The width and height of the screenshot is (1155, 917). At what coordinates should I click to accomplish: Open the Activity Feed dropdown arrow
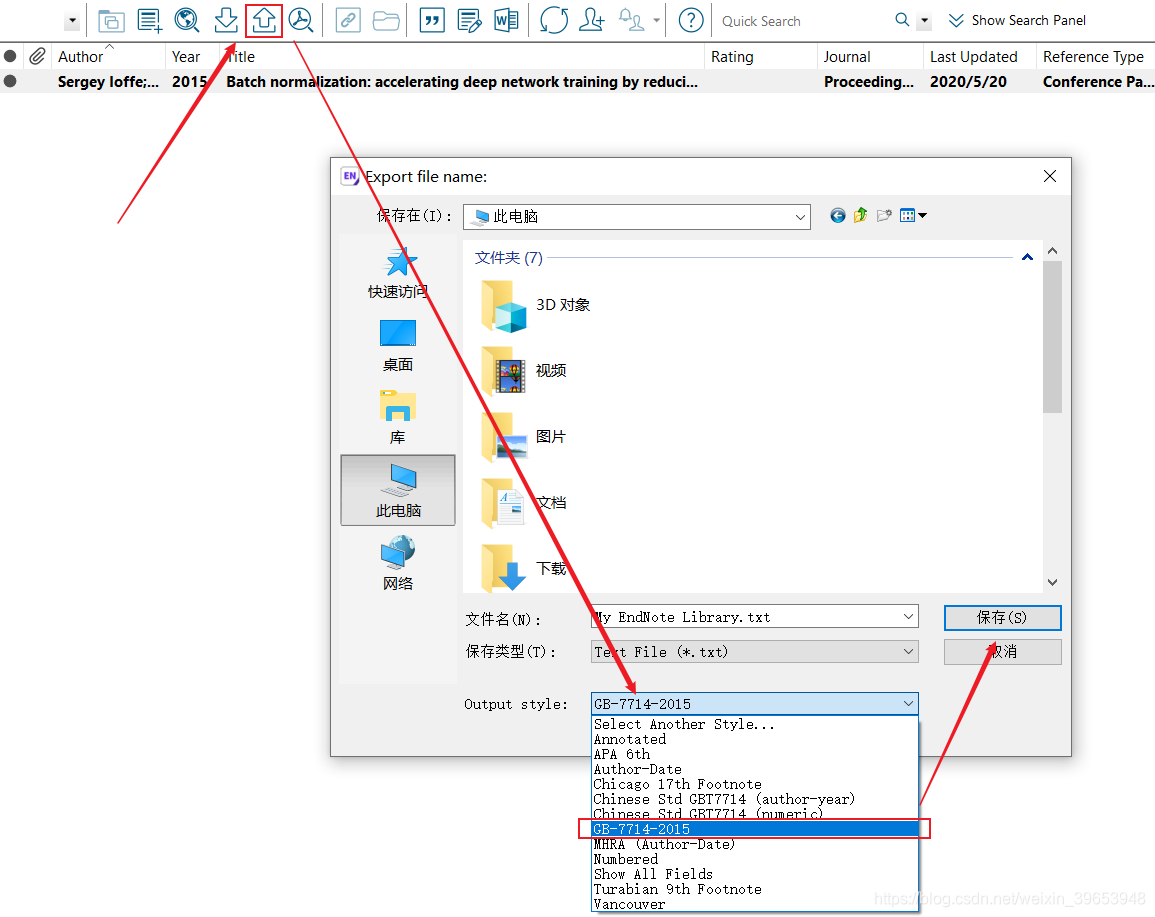click(656, 21)
